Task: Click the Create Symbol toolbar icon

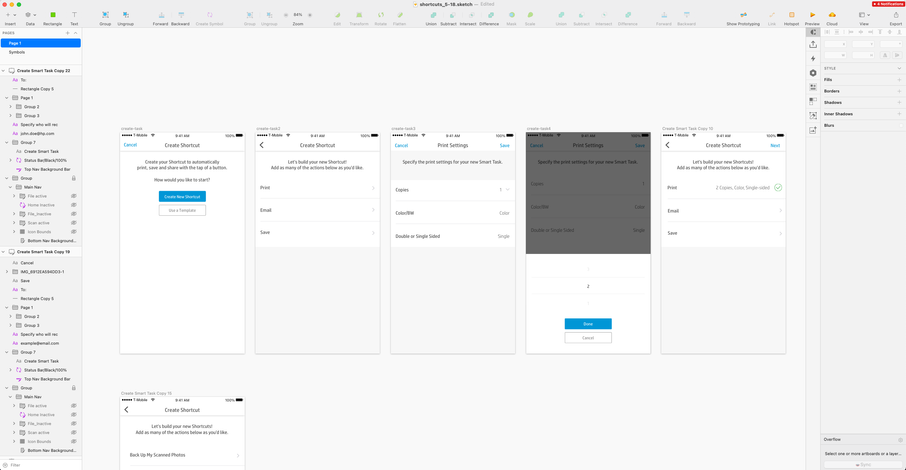Action: 209,16
